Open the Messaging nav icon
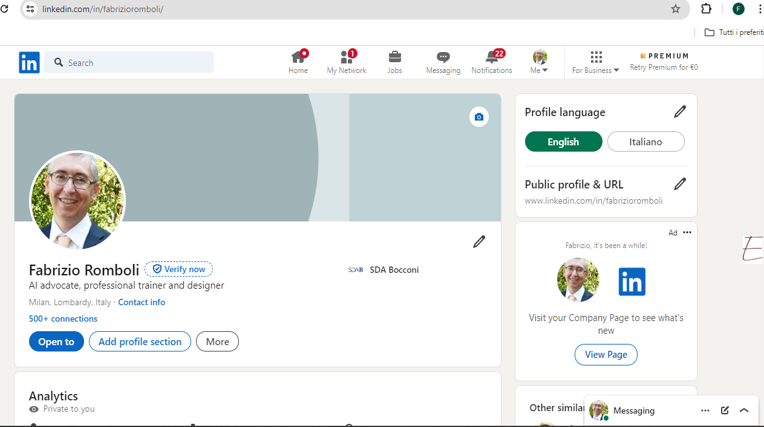This screenshot has width=764, height=427. (x=443, y=57)
